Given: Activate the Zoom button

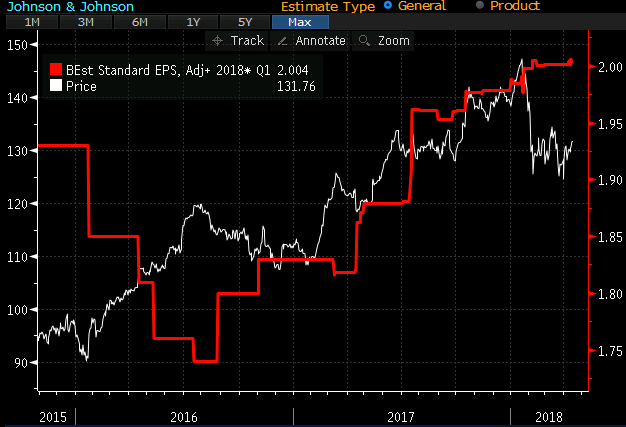Looking at the screenshot, I should pyautogui.click(x=383, y=41).
